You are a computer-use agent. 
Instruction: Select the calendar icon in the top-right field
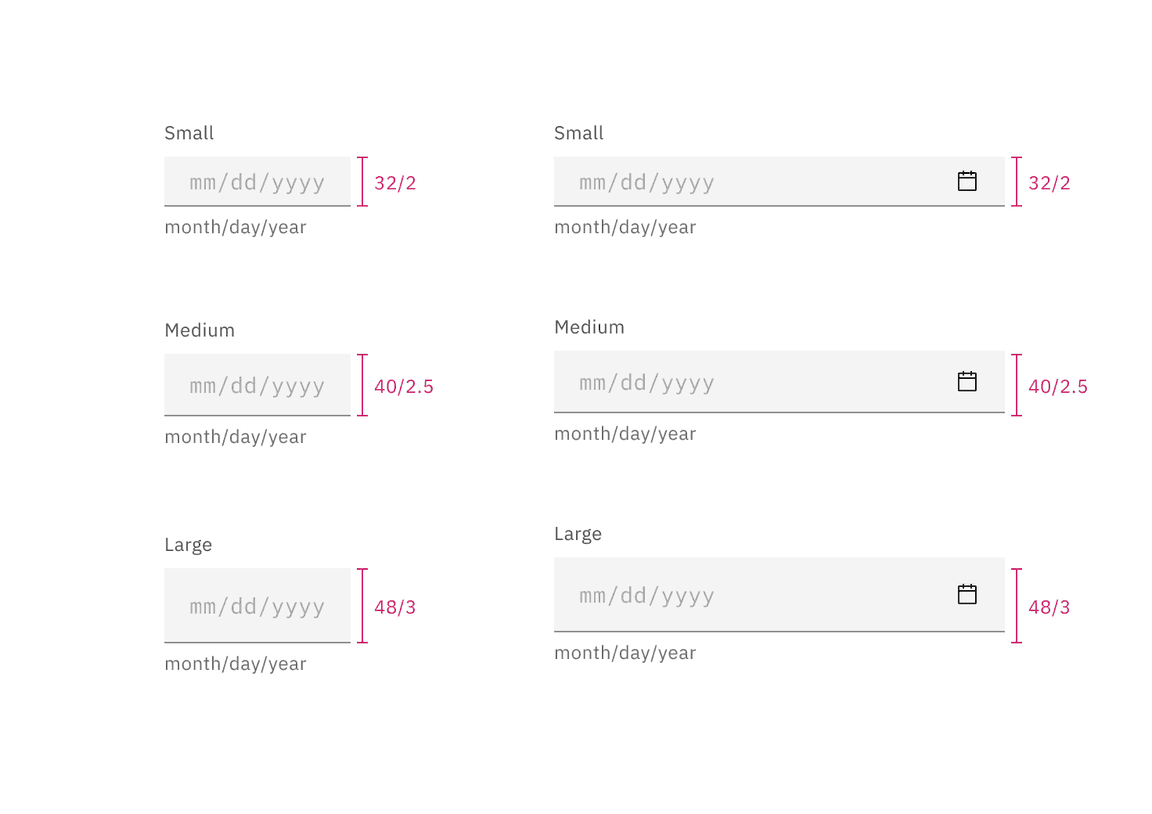(x=967, y=181)
